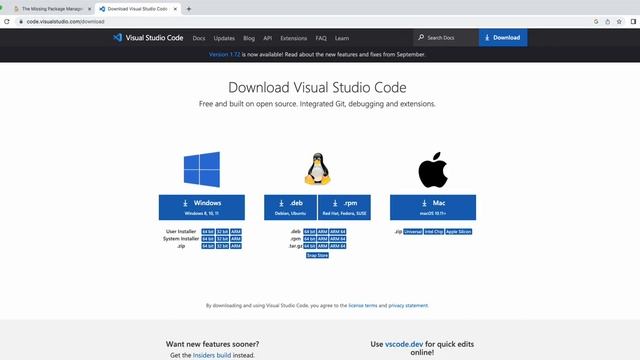Download the .rpm Red Hat, Fedora package
Image resolution: width=640 pixels, height=360 pixels.
pyautogui.click(x=344, y=207)
